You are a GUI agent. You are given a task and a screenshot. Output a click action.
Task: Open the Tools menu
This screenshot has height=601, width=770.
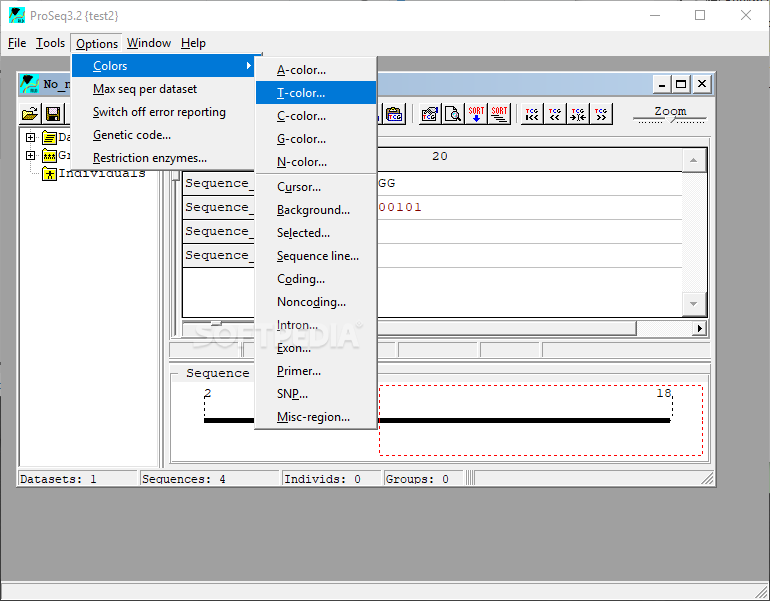[50, 43]
